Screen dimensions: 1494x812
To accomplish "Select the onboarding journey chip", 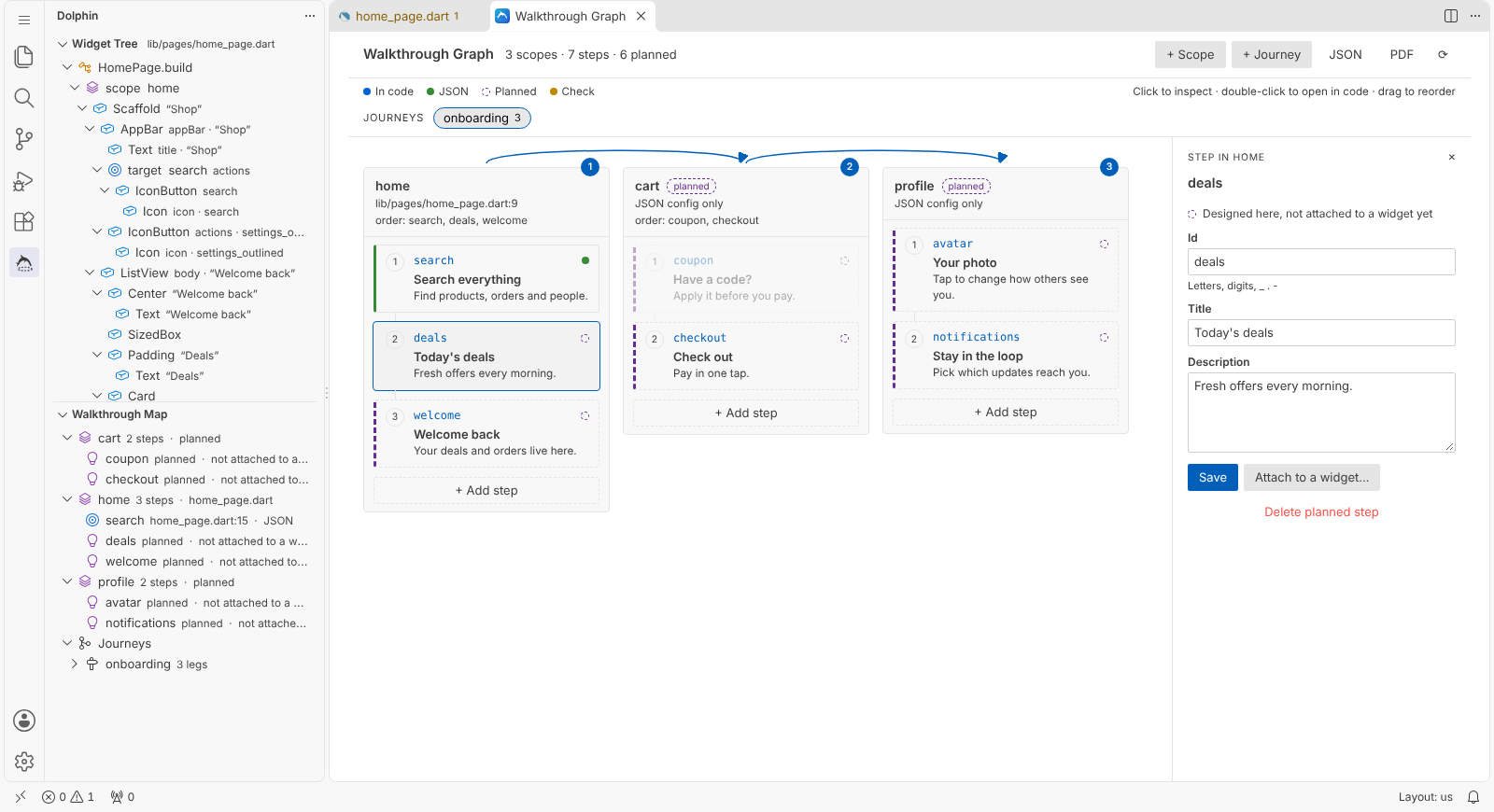I will tap(482, 118).
